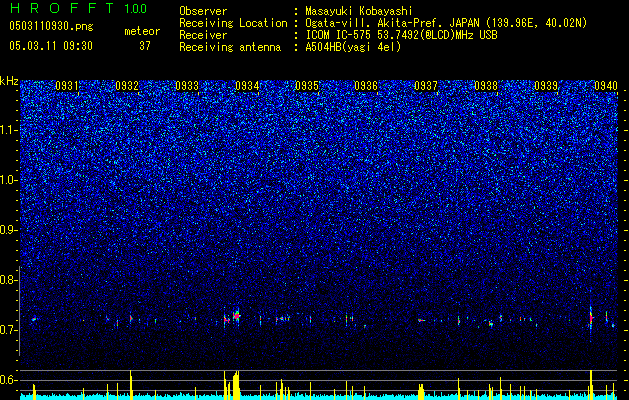Click the antenna text A504HB(yagi 4el)
The height and width of the screenshot is (400, 629).
353,47
